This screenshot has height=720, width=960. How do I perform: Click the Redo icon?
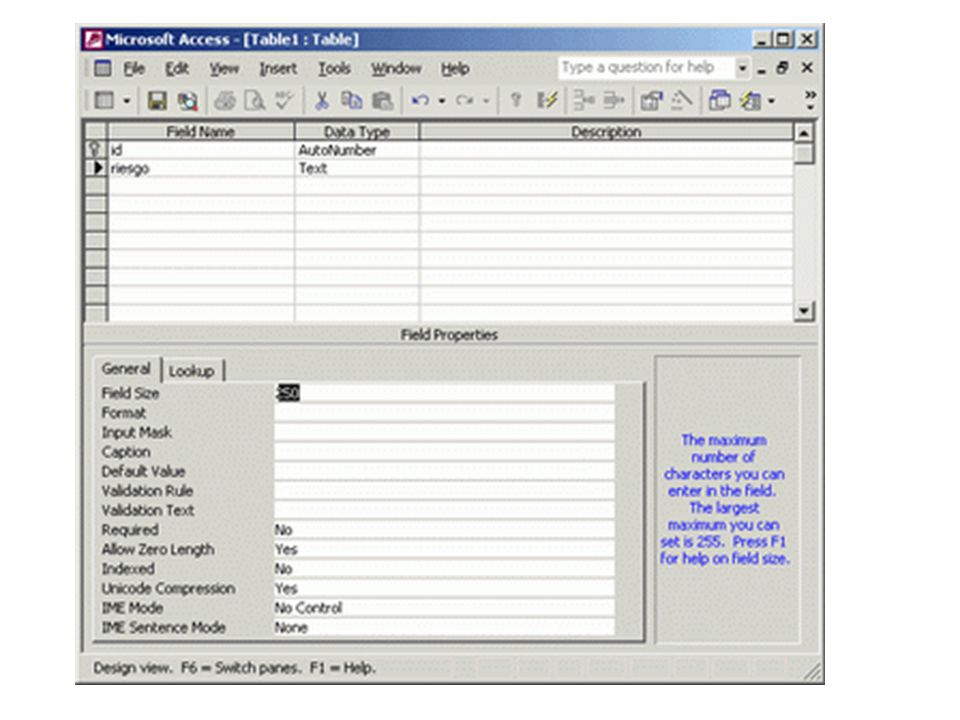tap(465, 100)
